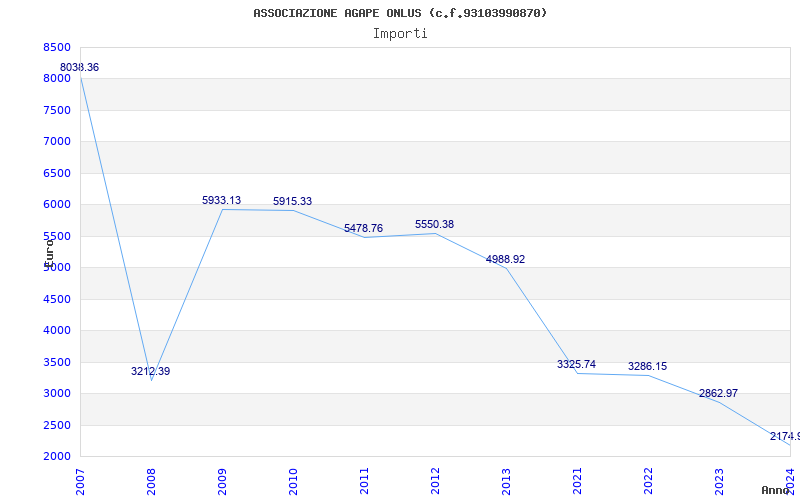Select the data label 8038.36
The image size is (800, 500).
tap(80, 67)
